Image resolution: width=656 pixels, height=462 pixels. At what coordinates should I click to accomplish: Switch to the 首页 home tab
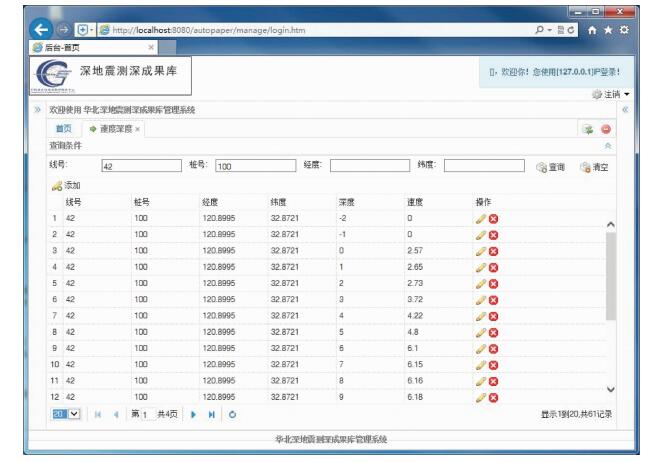[x=63, y=129]
